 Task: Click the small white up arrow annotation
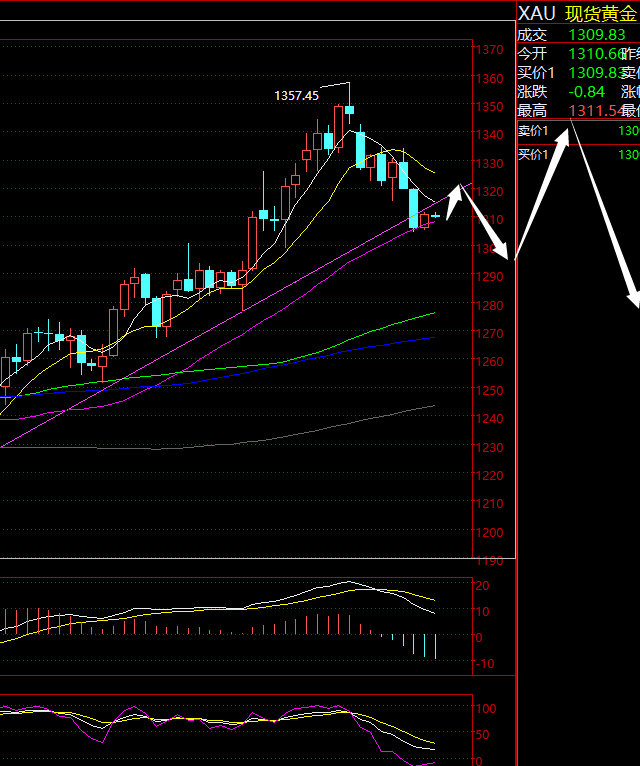454,201
